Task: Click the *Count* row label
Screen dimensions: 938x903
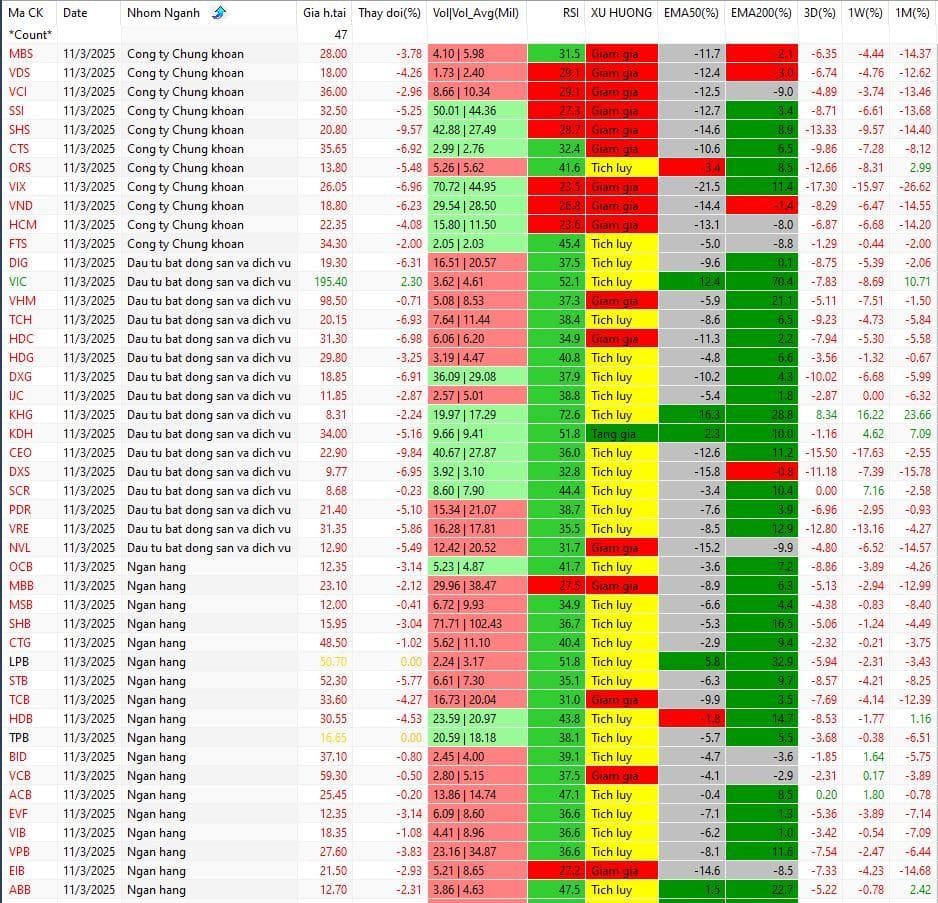Action: [30, 35]
